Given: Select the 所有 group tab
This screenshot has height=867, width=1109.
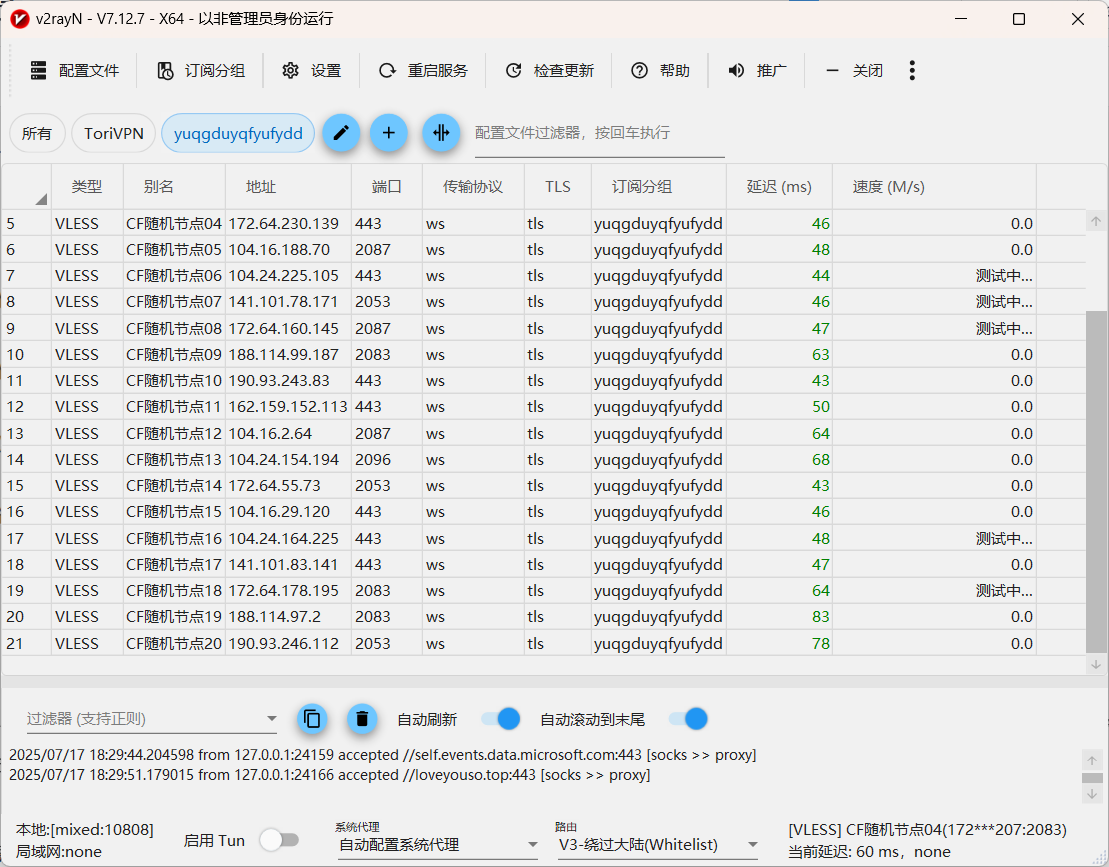Looking at the screenshot, I should coord(37,133).
